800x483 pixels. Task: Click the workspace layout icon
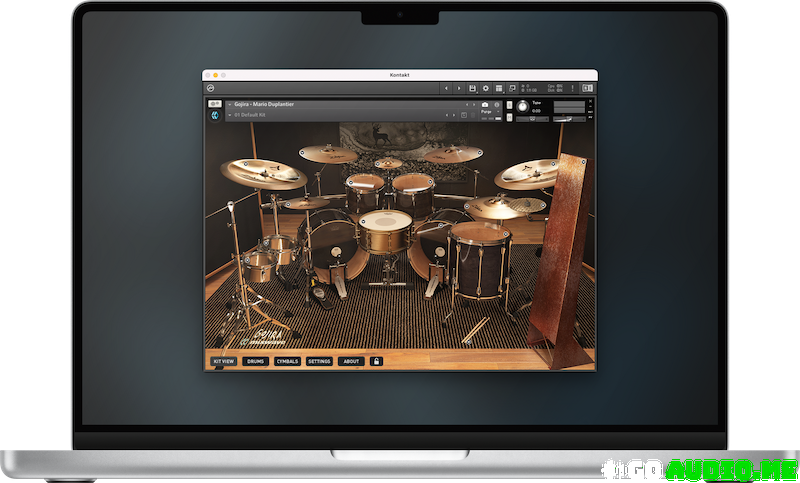pyautogui.click(x=499, y=88)
